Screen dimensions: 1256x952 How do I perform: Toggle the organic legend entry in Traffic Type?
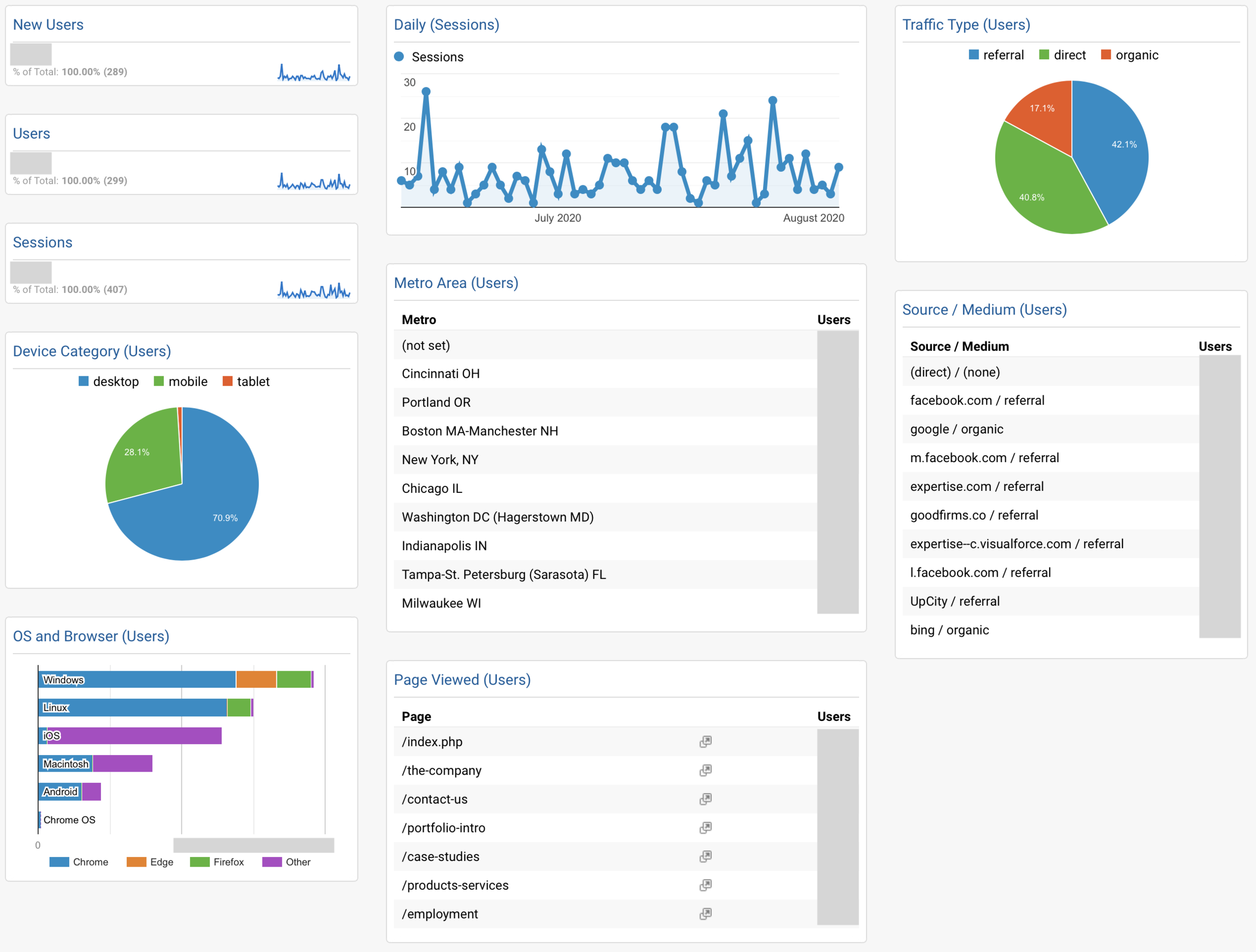click(x=1135, y=55)
